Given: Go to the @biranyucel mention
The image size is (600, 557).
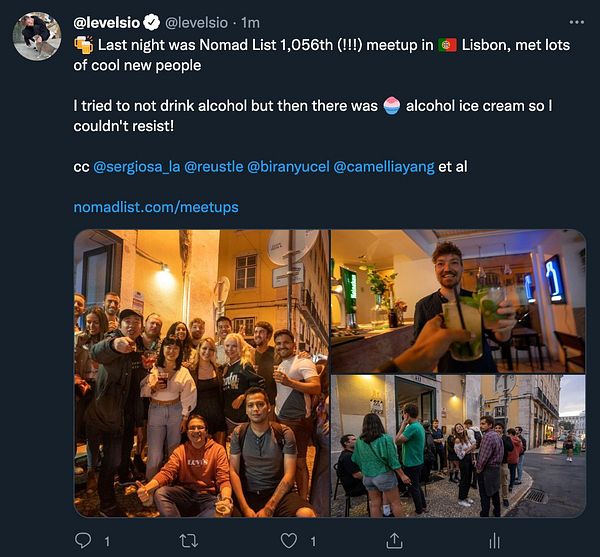Looking at the screenshot, I should click(x=287, y=166).
